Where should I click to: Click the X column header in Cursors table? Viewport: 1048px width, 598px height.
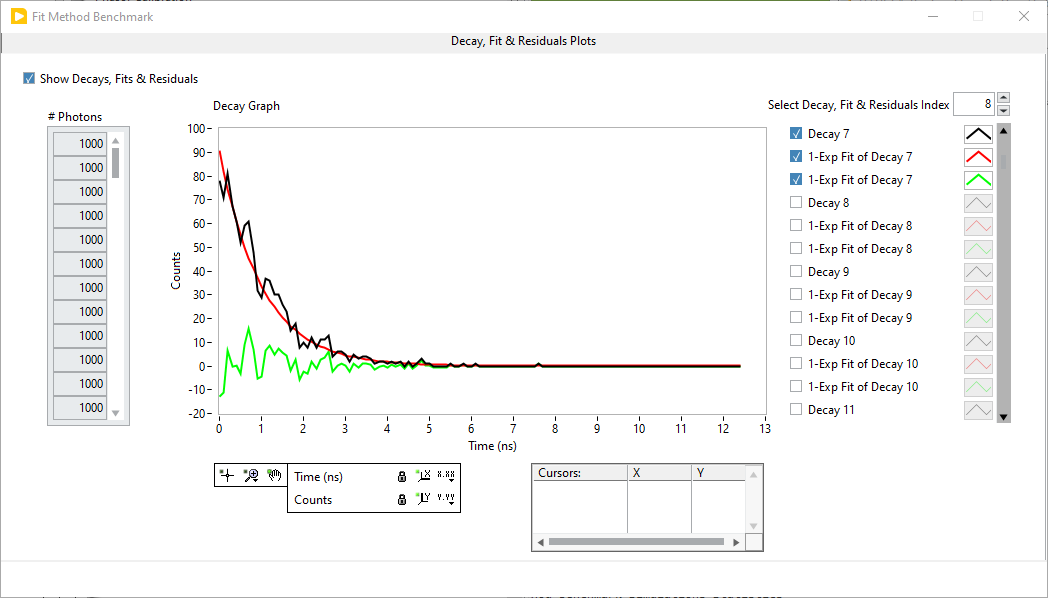(660, 473)
